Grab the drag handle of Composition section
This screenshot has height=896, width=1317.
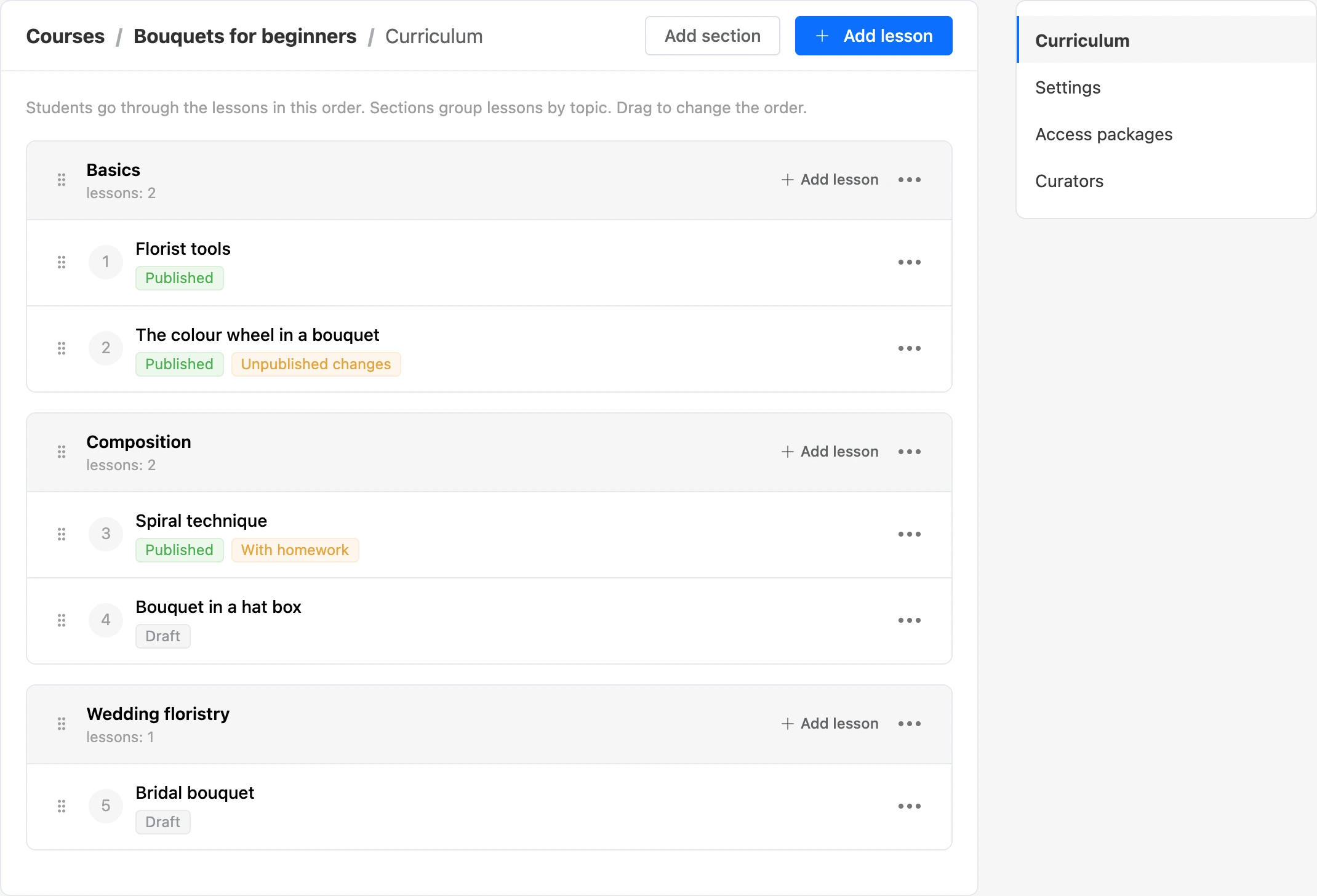coord(62,452)
